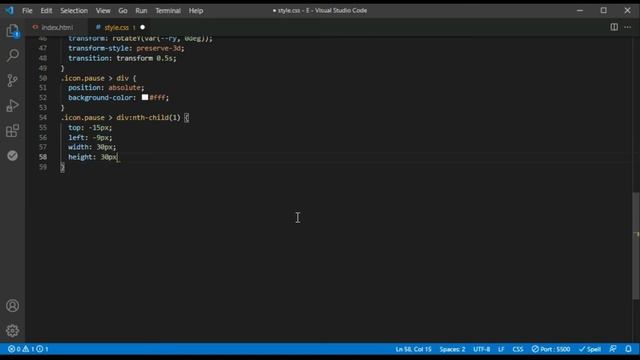Select the style.css tab
Viewport: 640px width, 360px height.
[x=116, y=27]
